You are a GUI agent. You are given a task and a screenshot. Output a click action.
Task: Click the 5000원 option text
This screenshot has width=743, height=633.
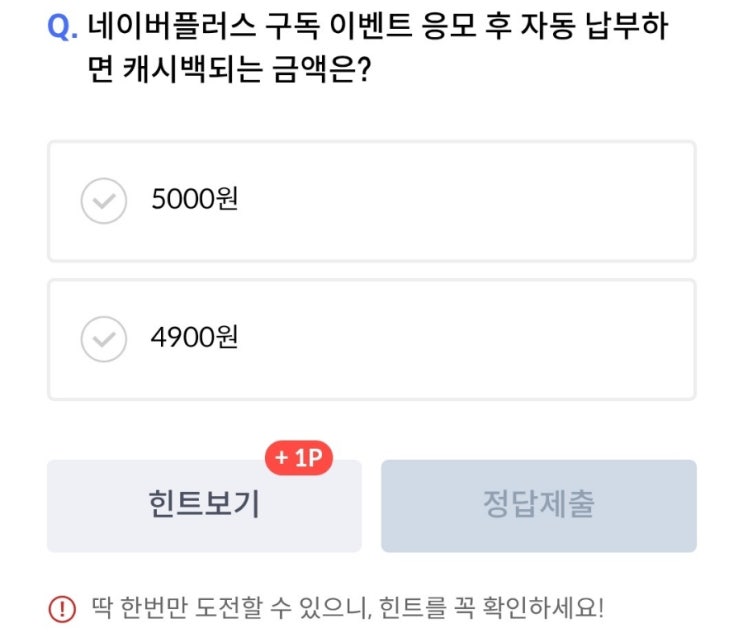[x=194, y=200]
